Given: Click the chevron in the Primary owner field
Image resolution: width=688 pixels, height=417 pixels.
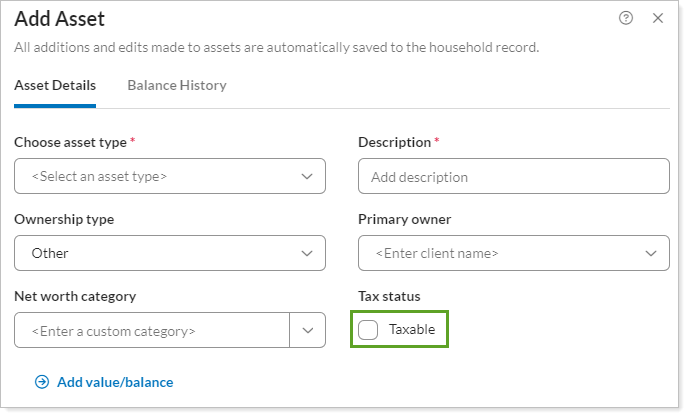Looking at the screenshot, I should pyautogui.click(x=651, y=253).
